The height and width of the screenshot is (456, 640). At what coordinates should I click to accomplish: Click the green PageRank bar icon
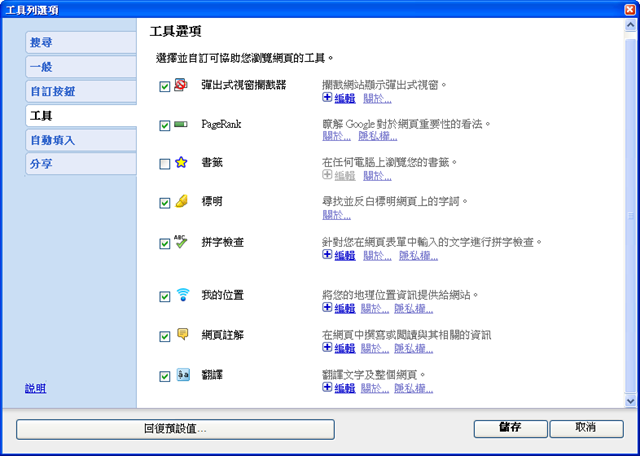coord(181,124)
